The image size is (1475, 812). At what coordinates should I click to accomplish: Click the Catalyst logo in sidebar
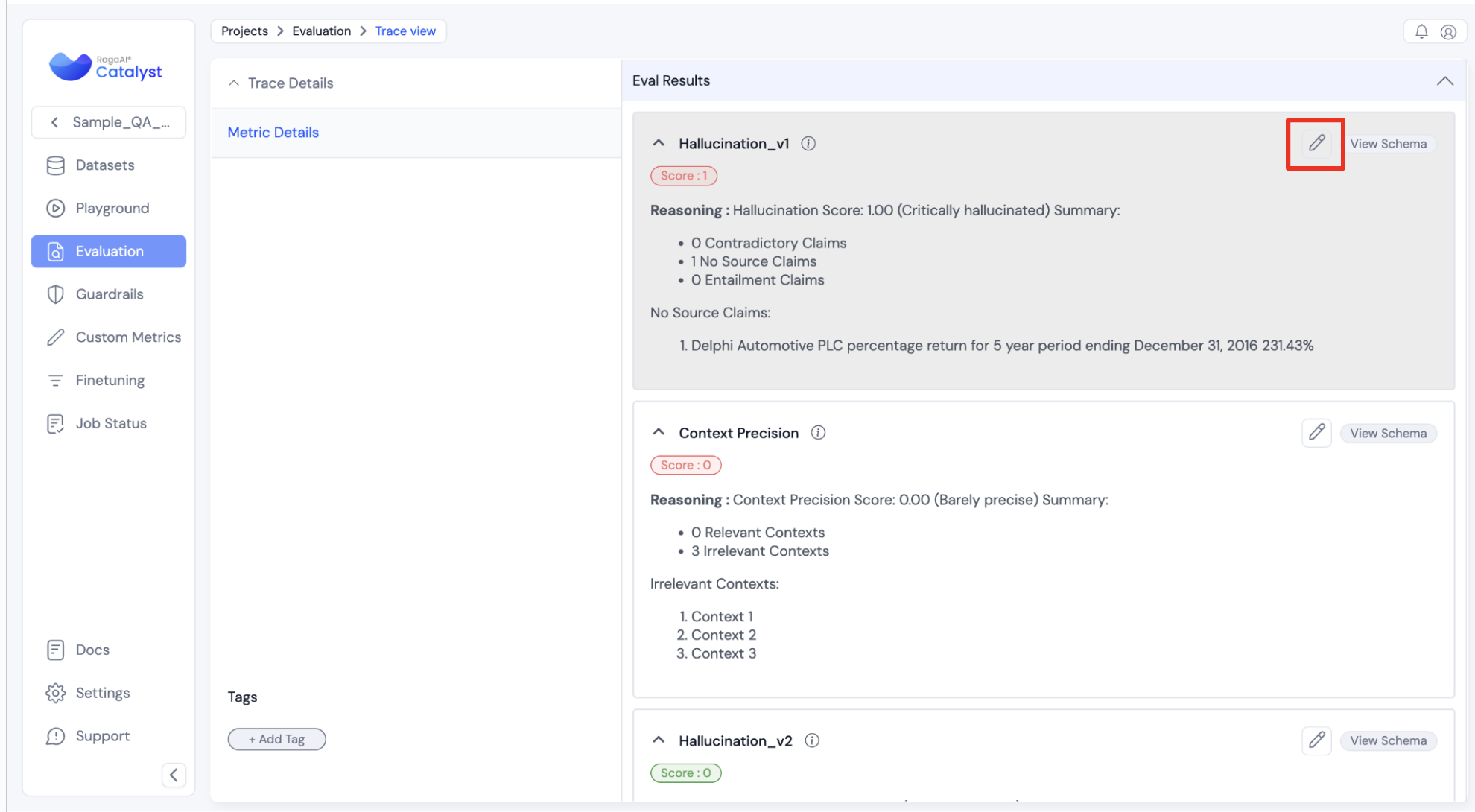click(x=106, y=67)
